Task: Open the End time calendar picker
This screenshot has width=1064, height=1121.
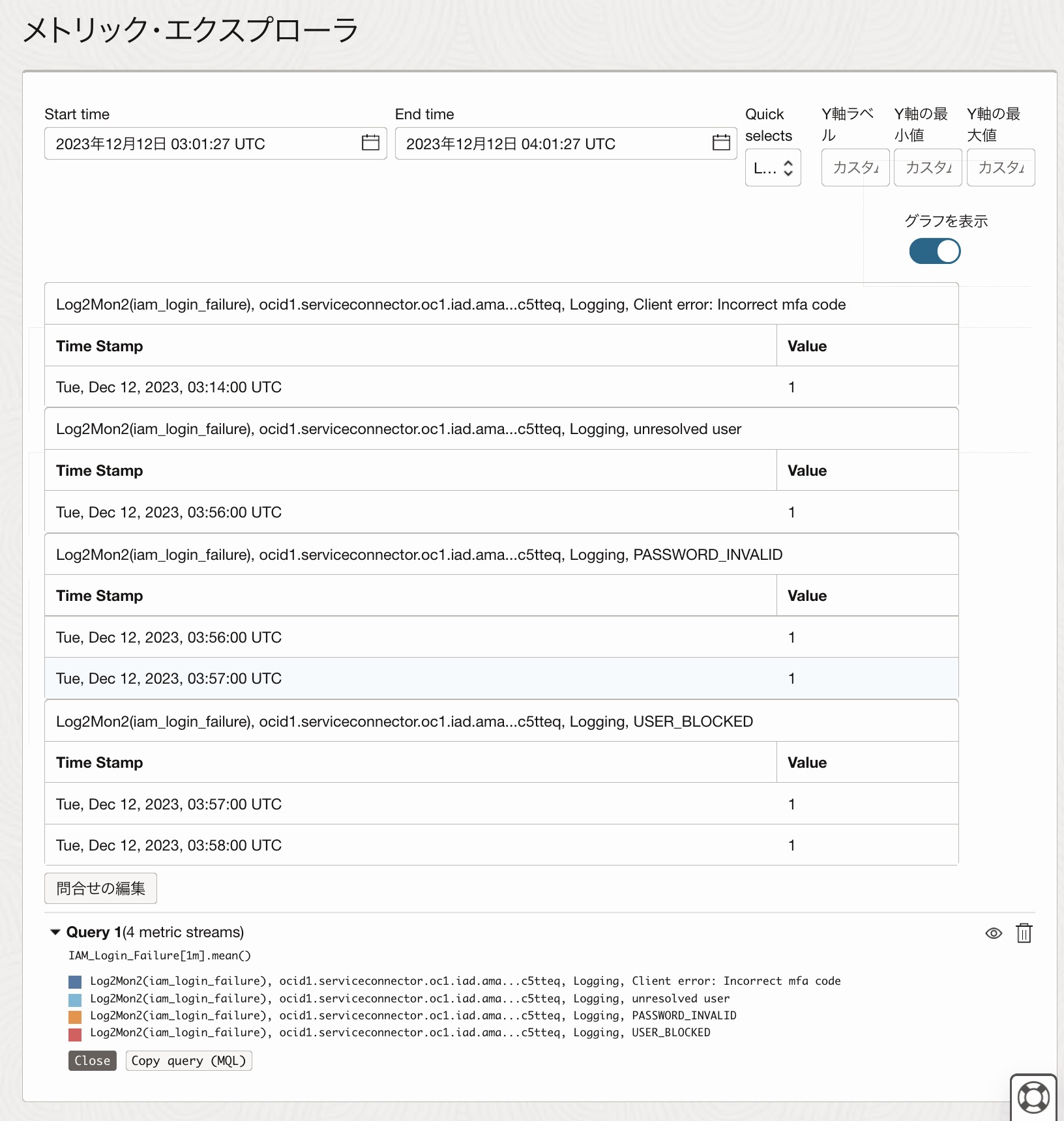Action: [720, 143]
